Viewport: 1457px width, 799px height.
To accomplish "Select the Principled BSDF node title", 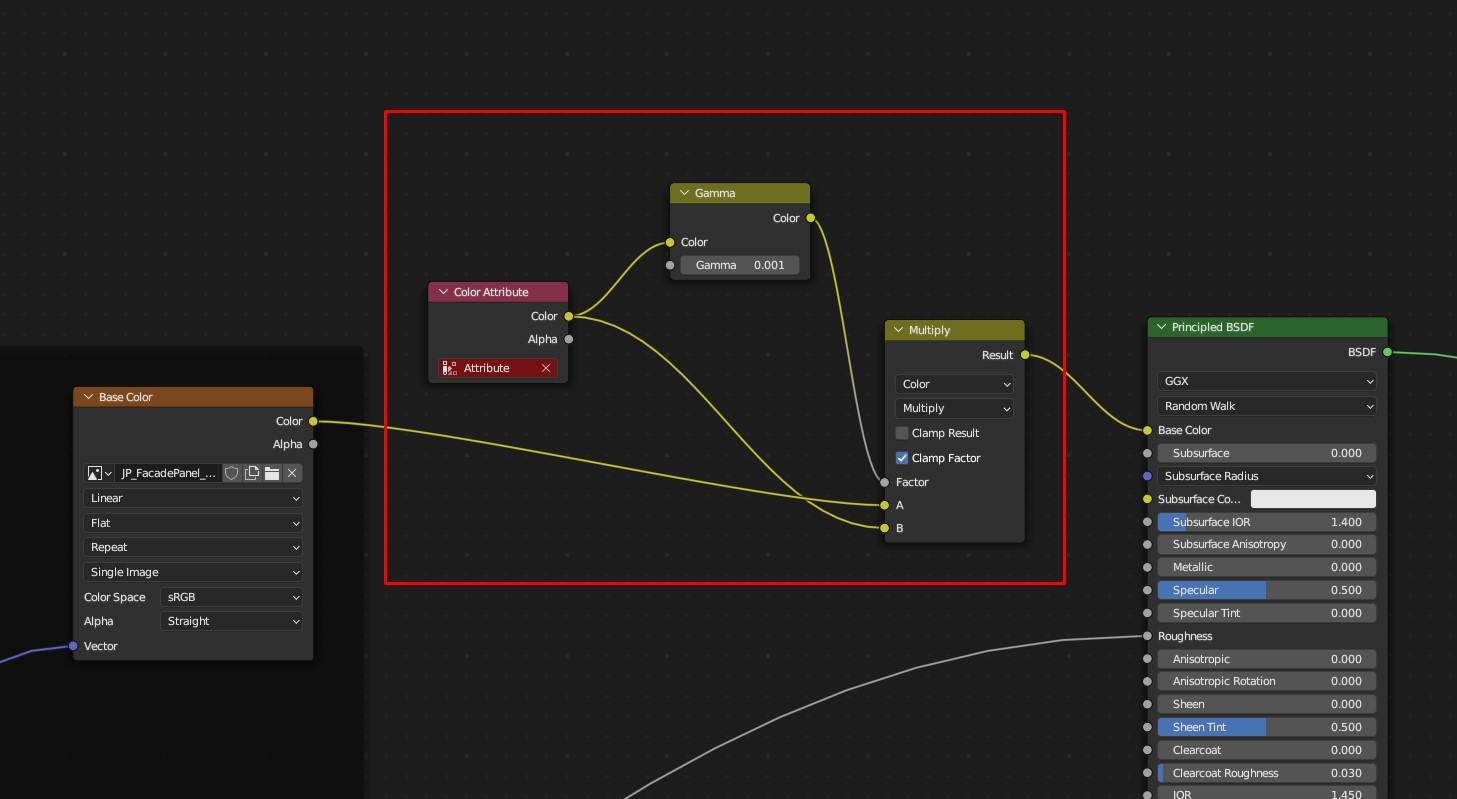I will tap(1212, 327).
